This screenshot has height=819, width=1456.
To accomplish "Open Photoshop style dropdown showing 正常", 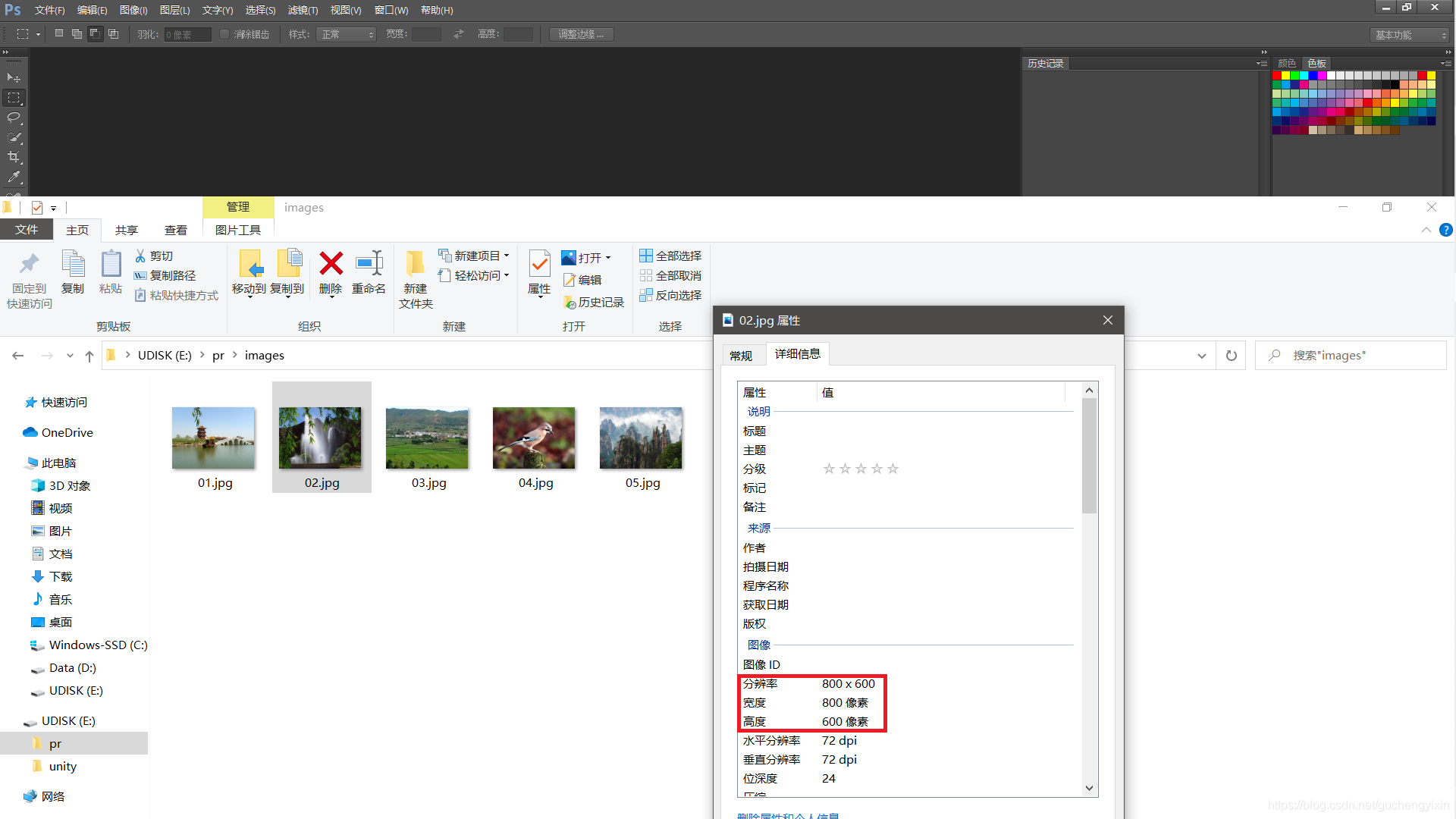I will 347,34.
